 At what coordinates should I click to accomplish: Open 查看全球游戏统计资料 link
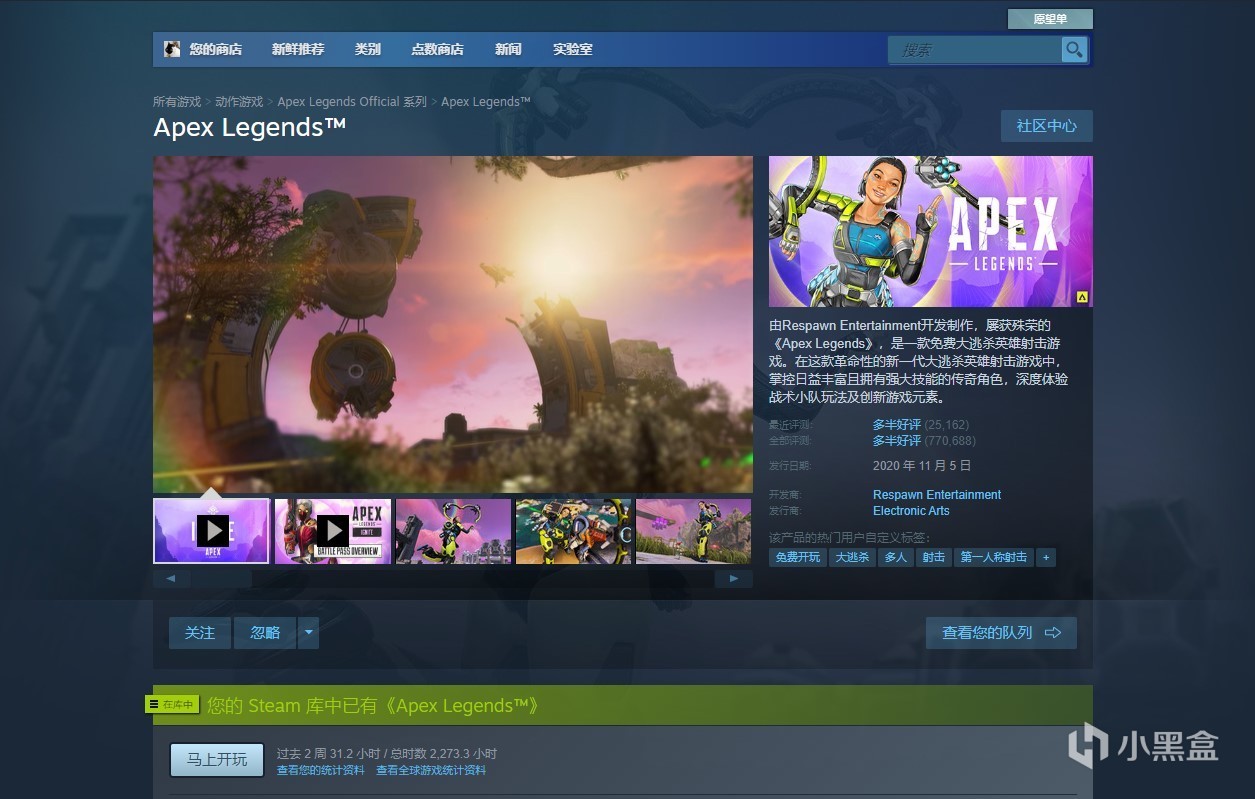431,770
